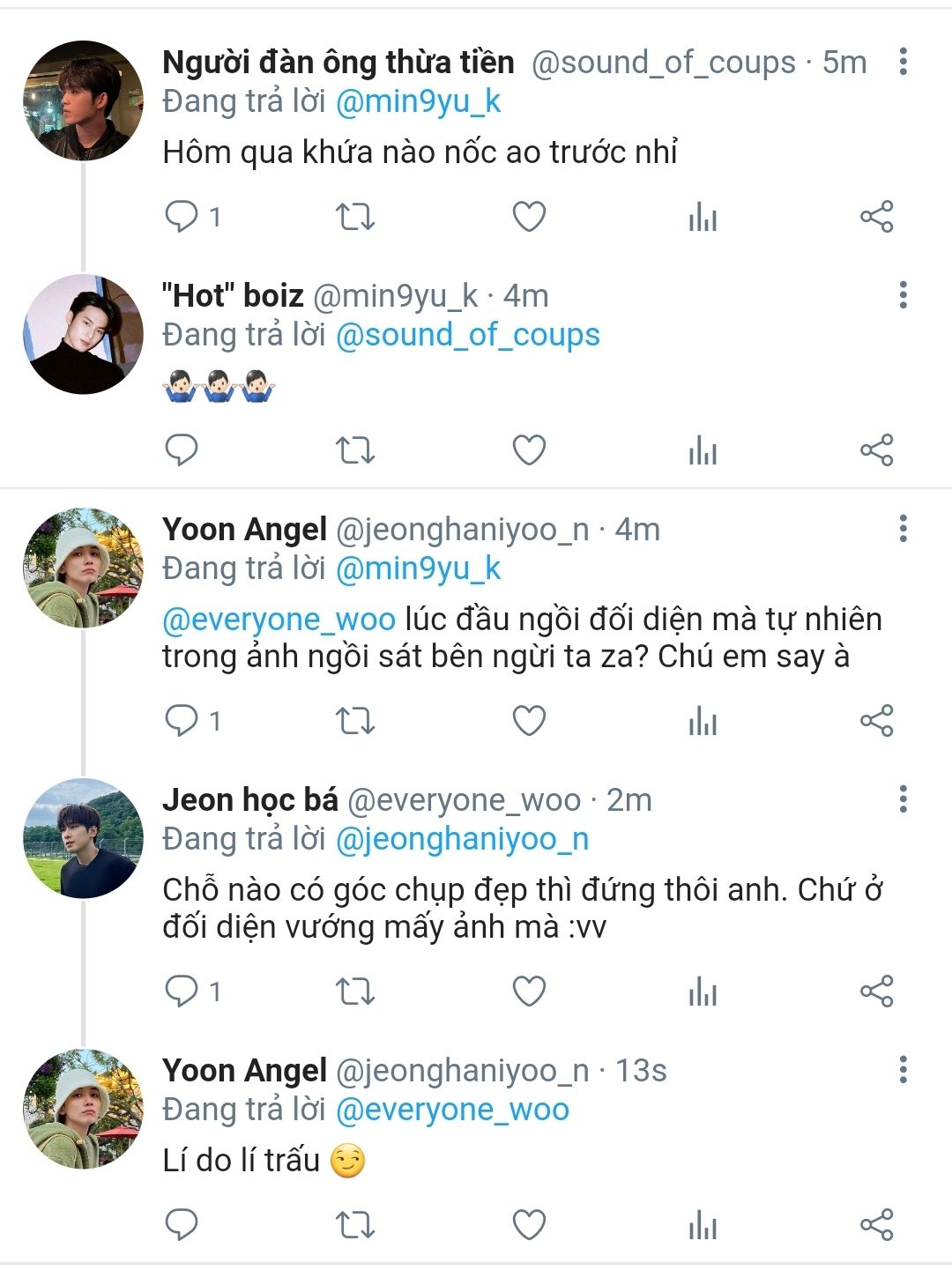Open @sound_of_coups link under "Hot" boiz

click(x=467, y=335)
